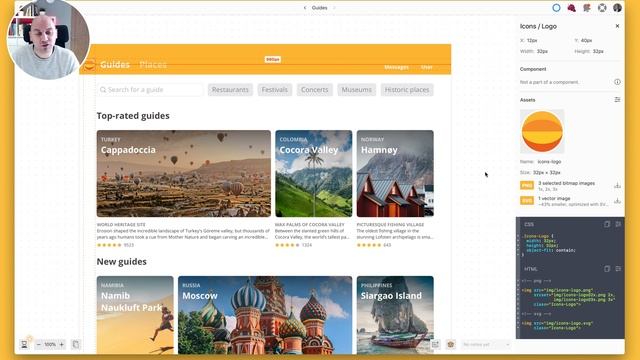Zoom out with the minus button
This screenshot has height=360, width=640.
39,344
